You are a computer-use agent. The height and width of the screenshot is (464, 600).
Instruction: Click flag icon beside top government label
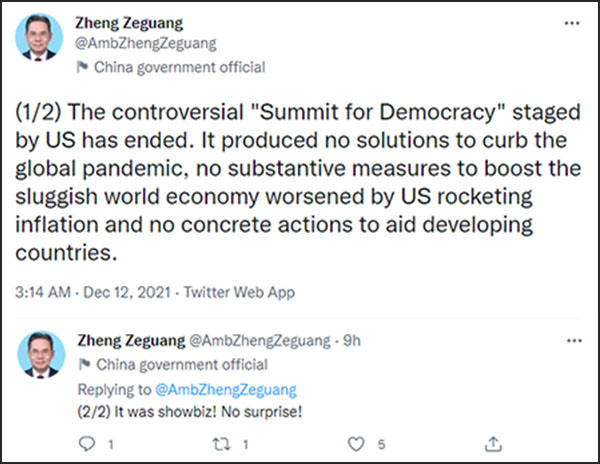click(x=82, y=67)
